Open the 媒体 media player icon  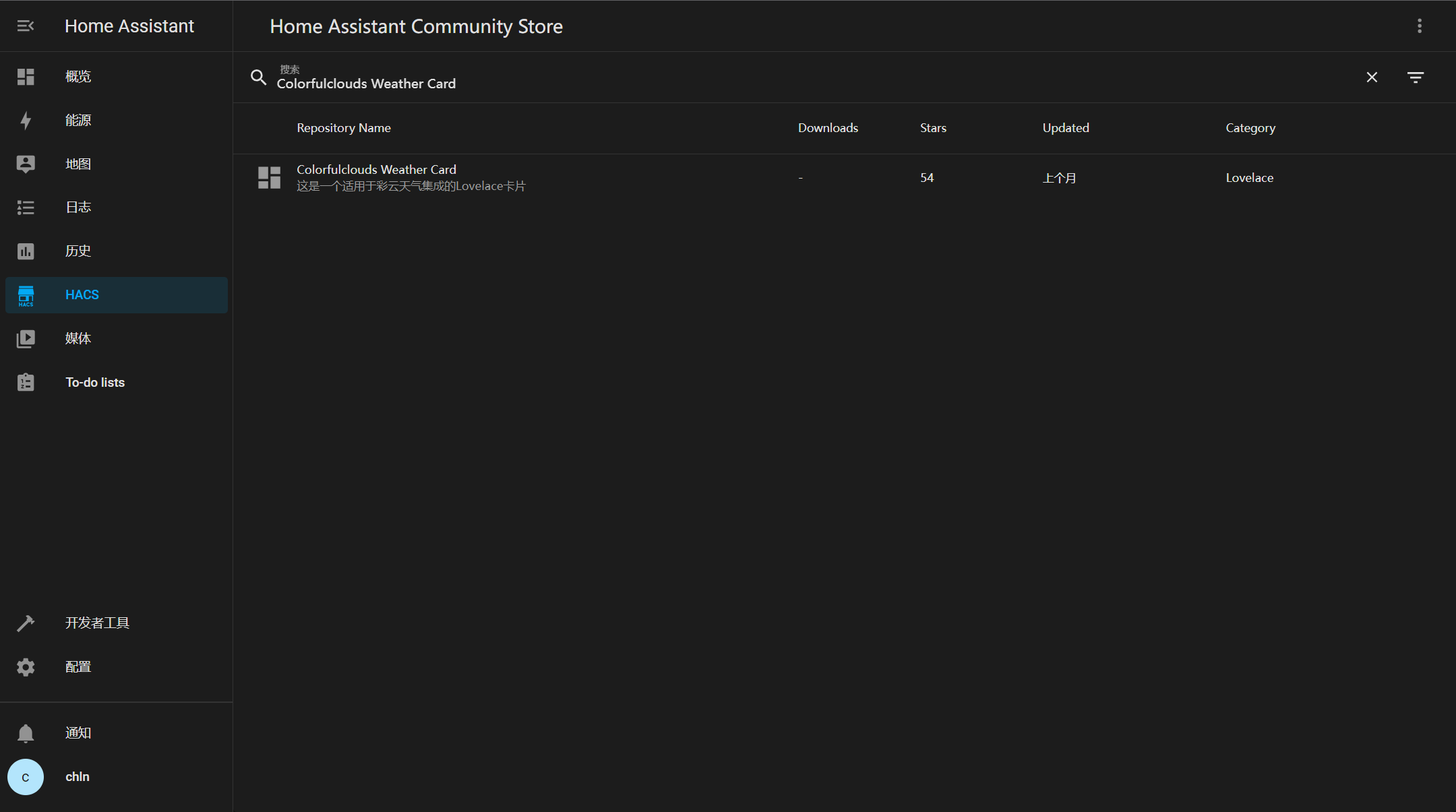(26, 338)
